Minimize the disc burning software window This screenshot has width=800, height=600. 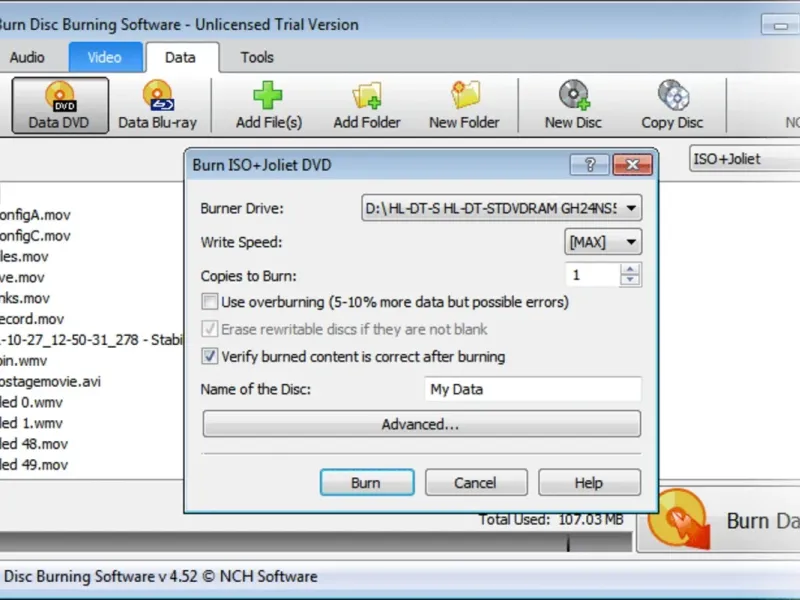780,25
